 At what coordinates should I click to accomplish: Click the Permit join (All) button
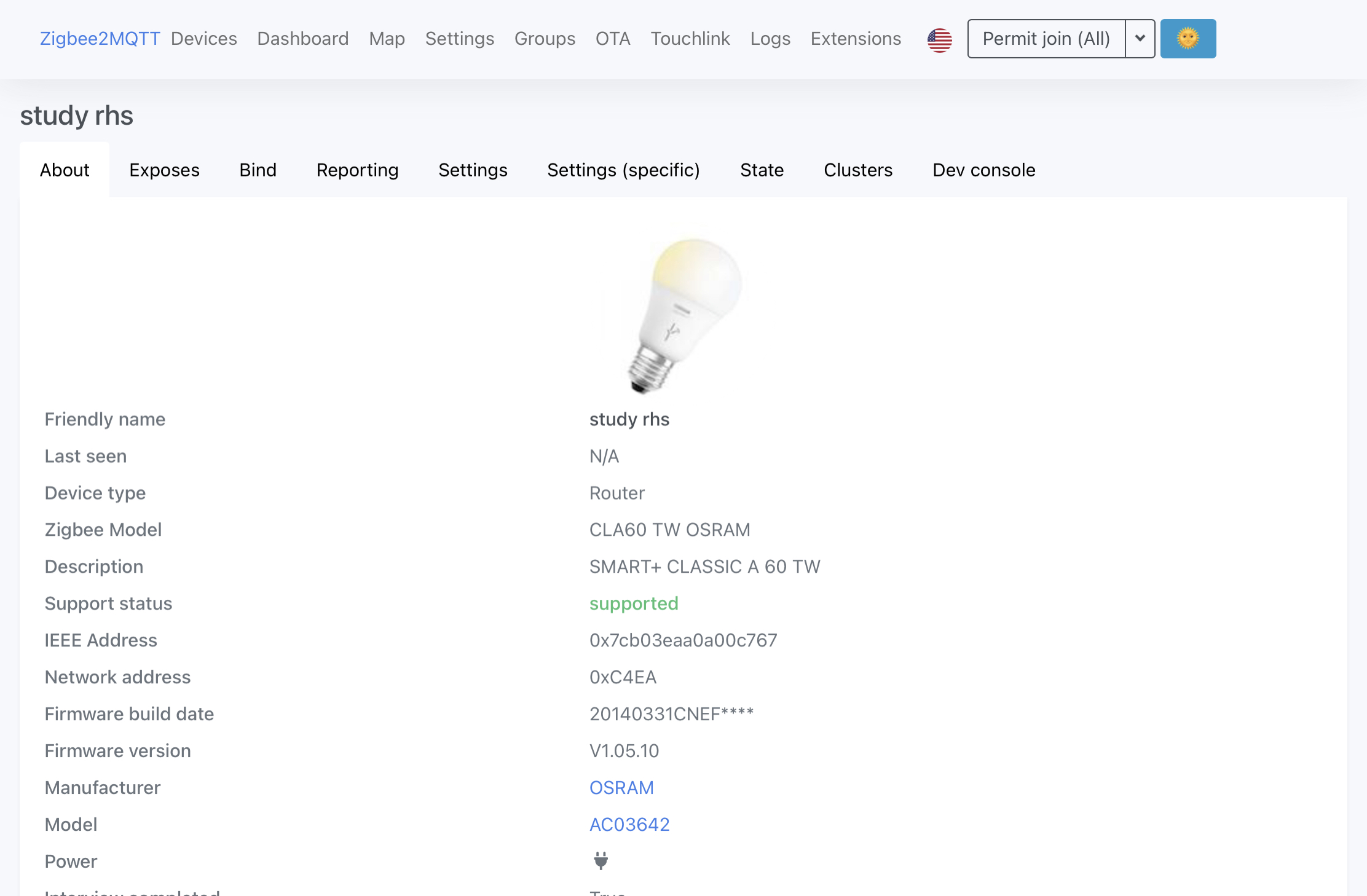[x=1046, y=39]
